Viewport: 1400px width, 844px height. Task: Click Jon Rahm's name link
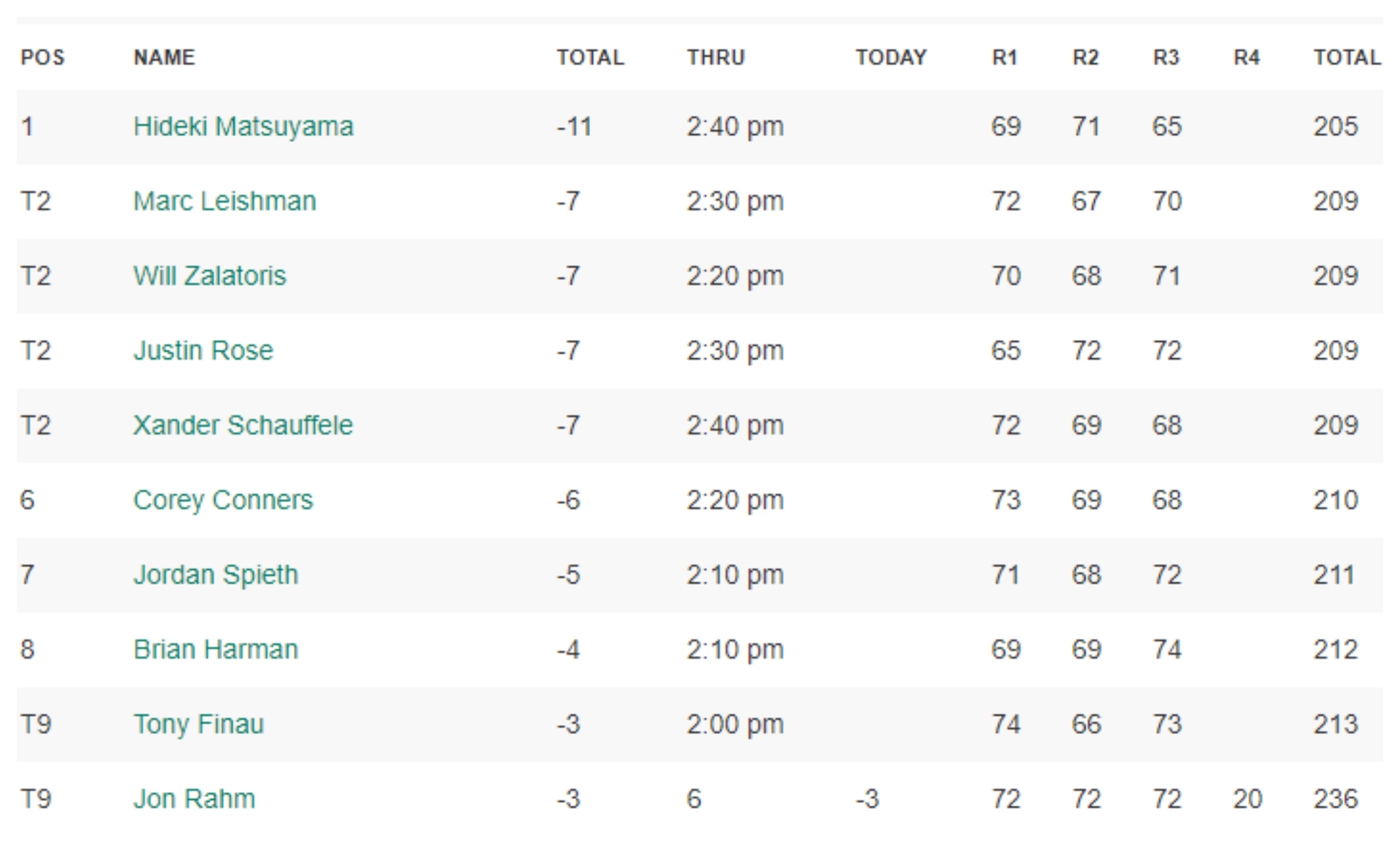(x=194, y=799)
